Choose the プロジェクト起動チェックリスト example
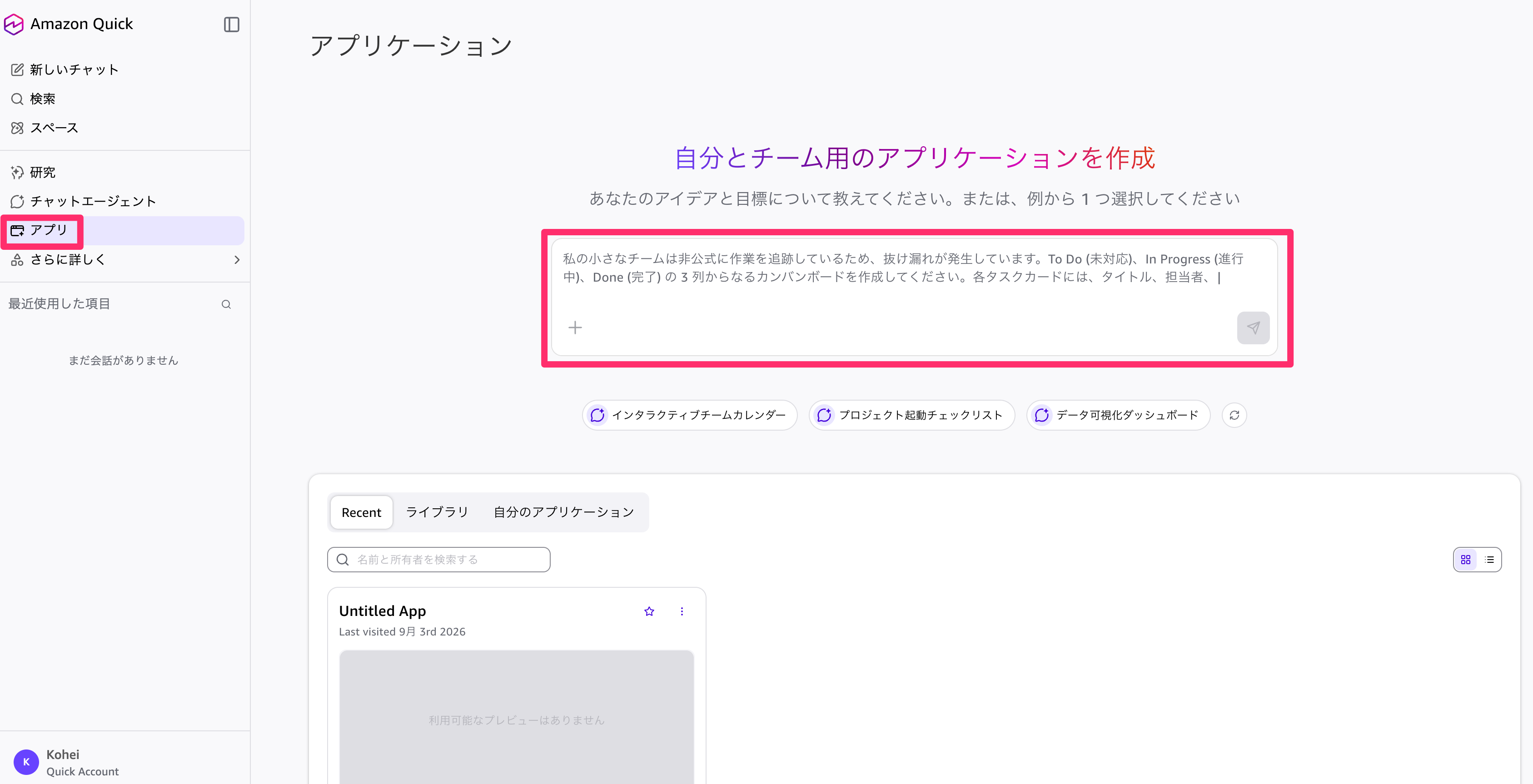 (x=911, y=415)
